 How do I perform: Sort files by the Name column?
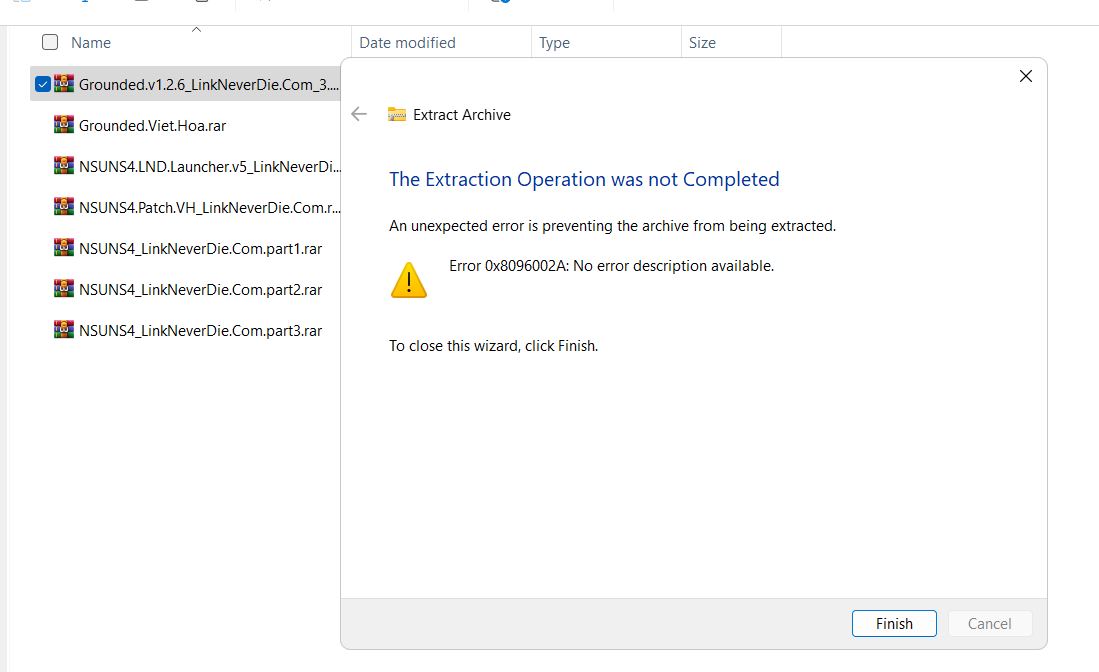click(91, 43)
